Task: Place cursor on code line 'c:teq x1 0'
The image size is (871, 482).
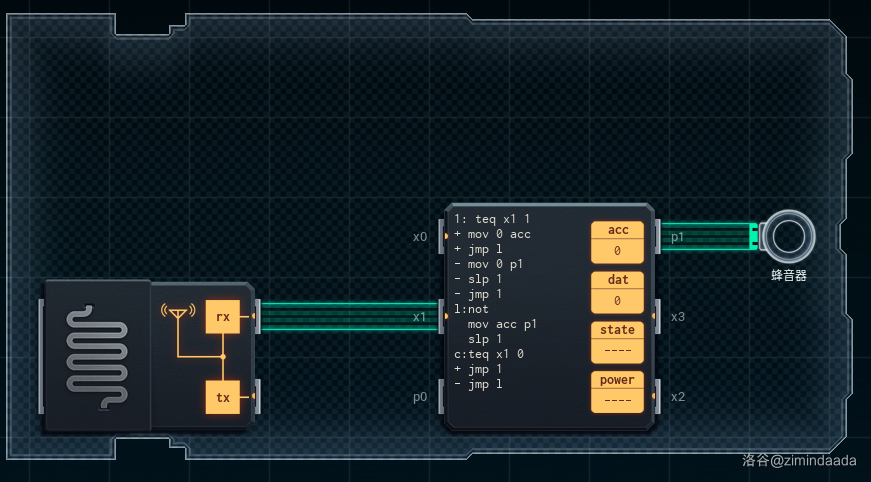Action: [489, 354]
